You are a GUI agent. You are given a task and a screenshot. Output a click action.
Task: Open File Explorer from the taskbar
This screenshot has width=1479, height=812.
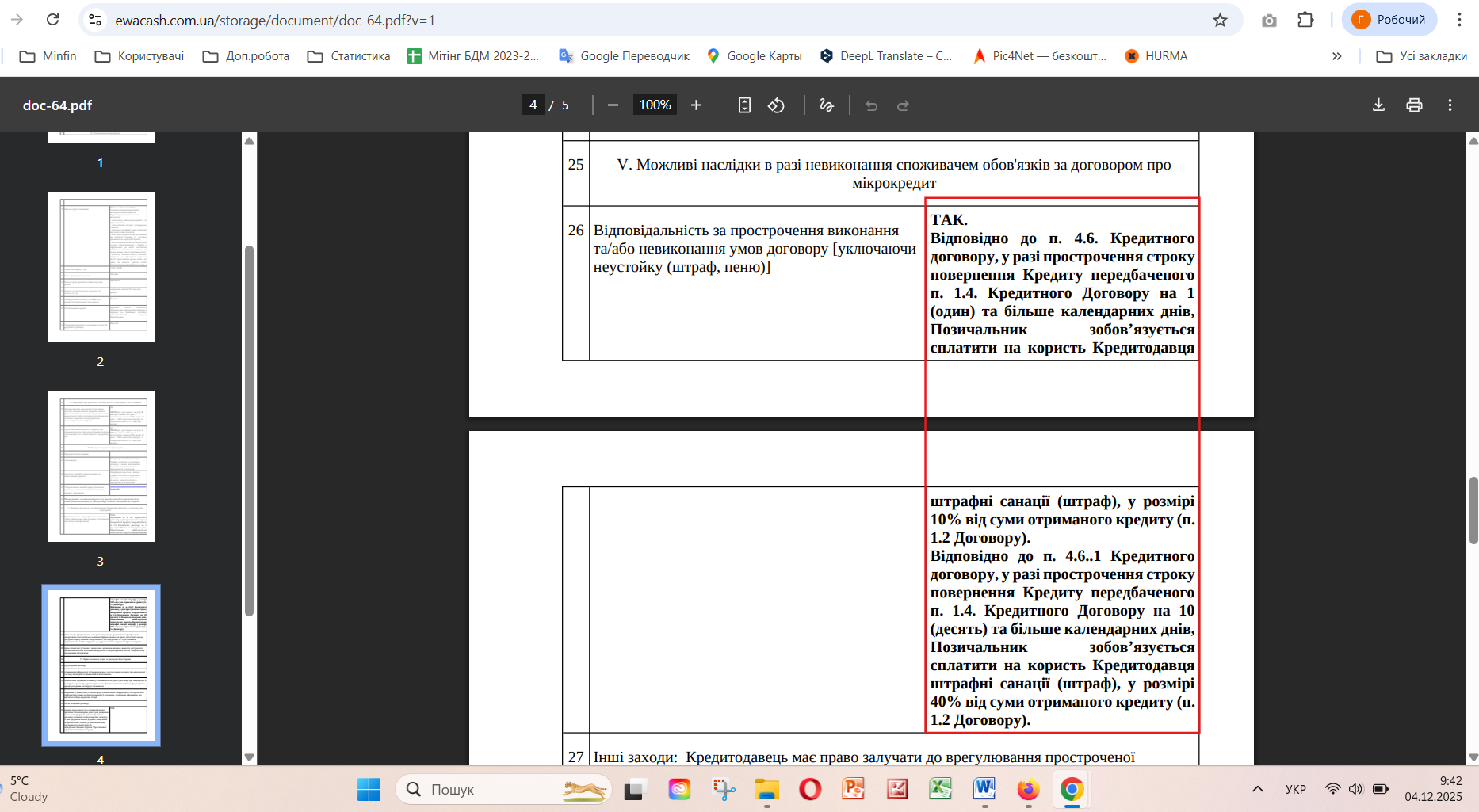[x=766, y=789]
